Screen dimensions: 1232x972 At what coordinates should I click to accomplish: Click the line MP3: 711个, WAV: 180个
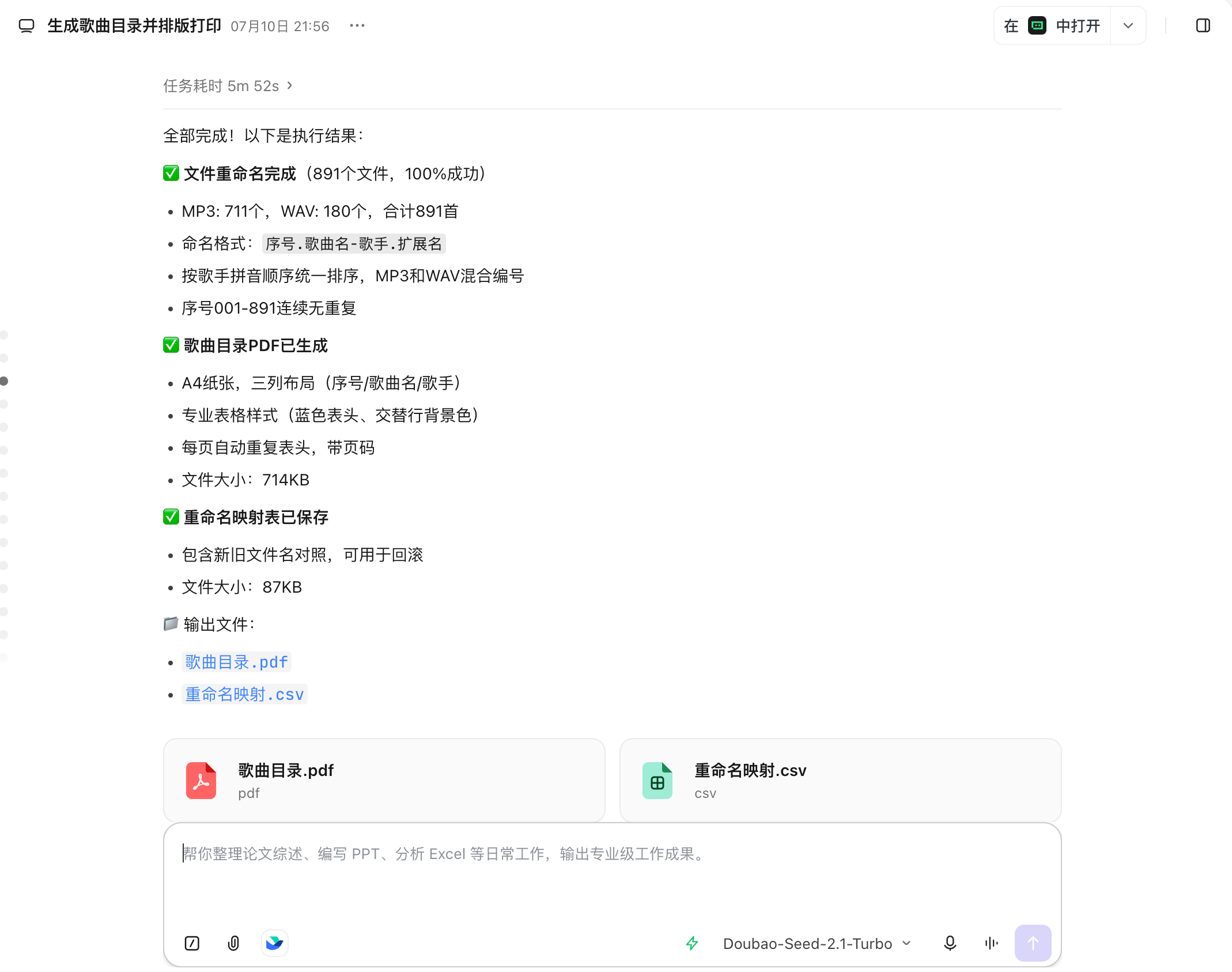point(320,212)
